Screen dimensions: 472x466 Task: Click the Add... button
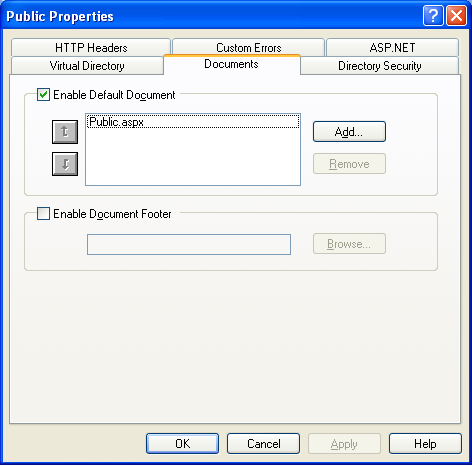point(349,132)
